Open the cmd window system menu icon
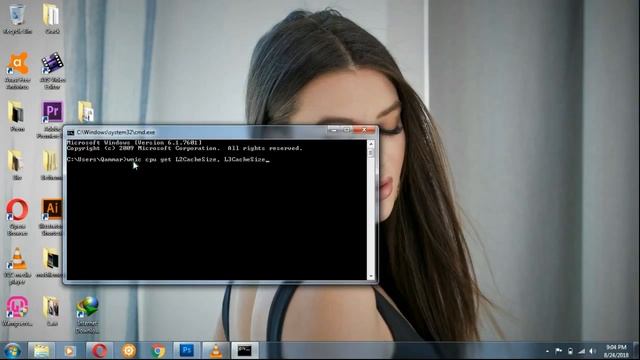640x360 pixels. point(71,132)
